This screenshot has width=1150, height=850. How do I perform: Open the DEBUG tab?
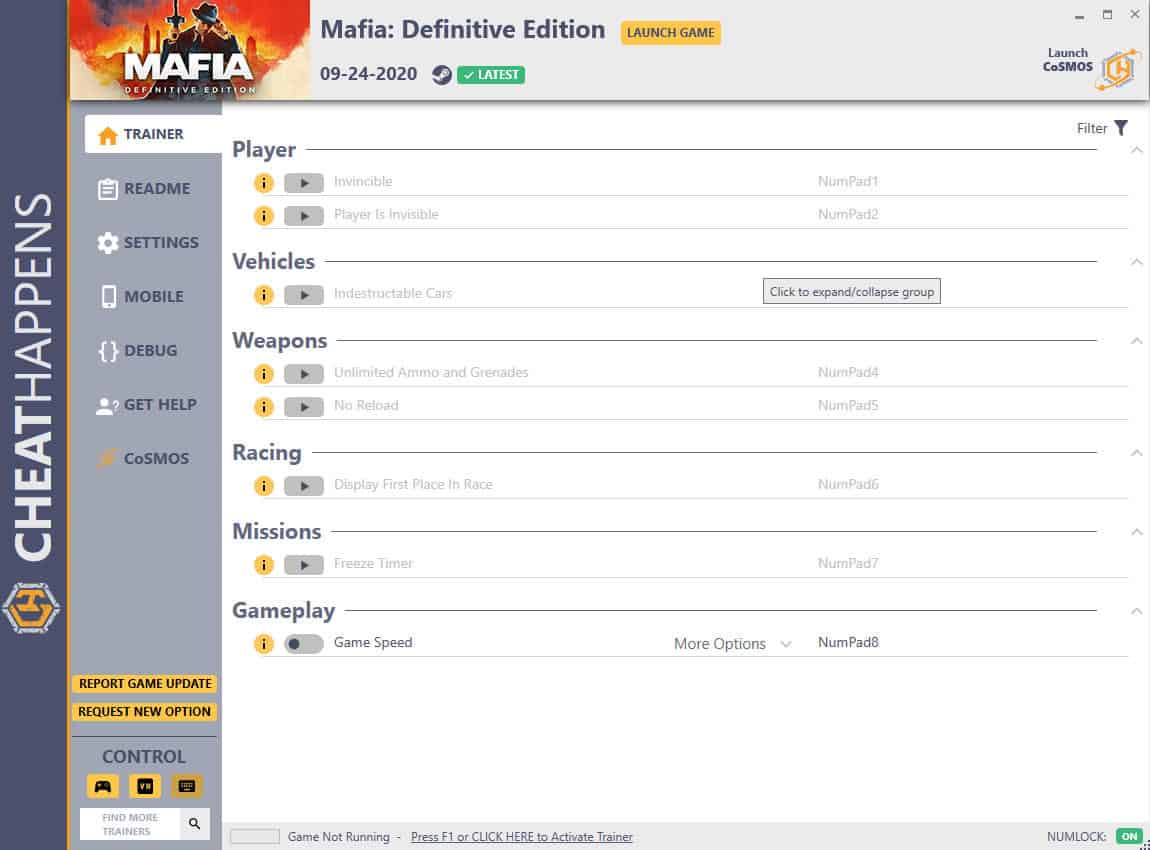(x=138, y=351)
